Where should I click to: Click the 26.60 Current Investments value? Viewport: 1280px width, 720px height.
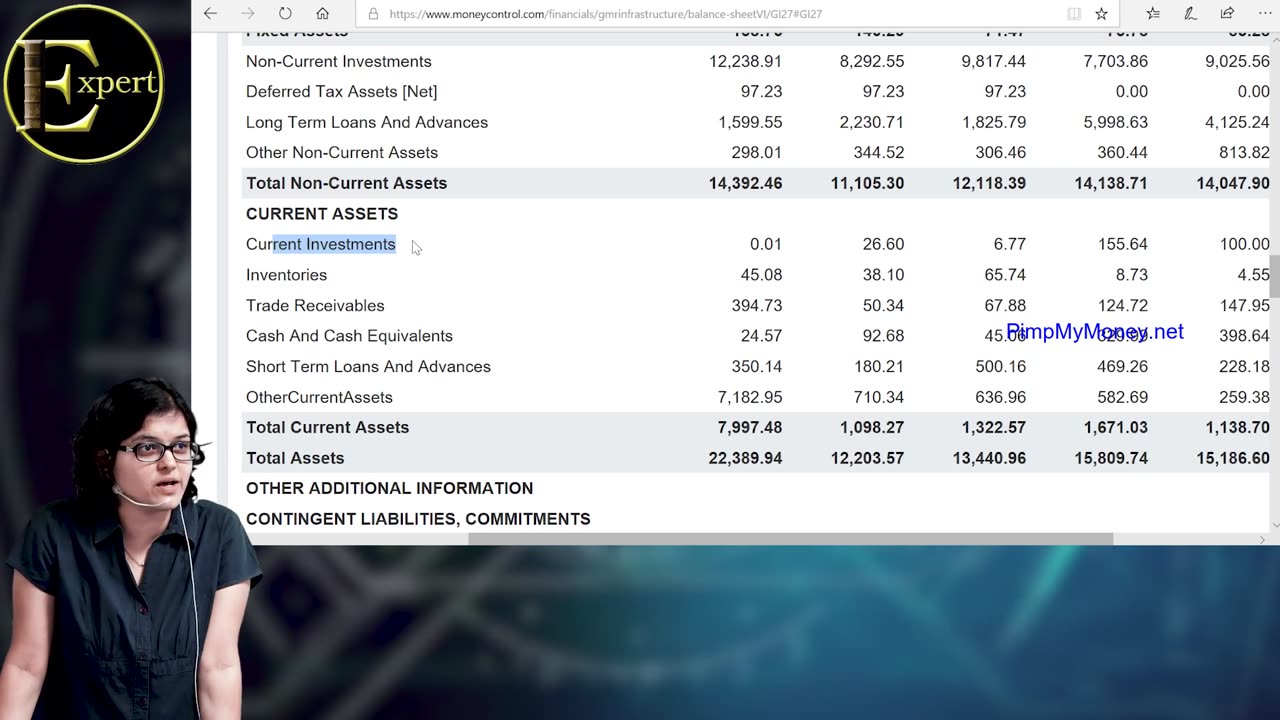coord(883,244)
